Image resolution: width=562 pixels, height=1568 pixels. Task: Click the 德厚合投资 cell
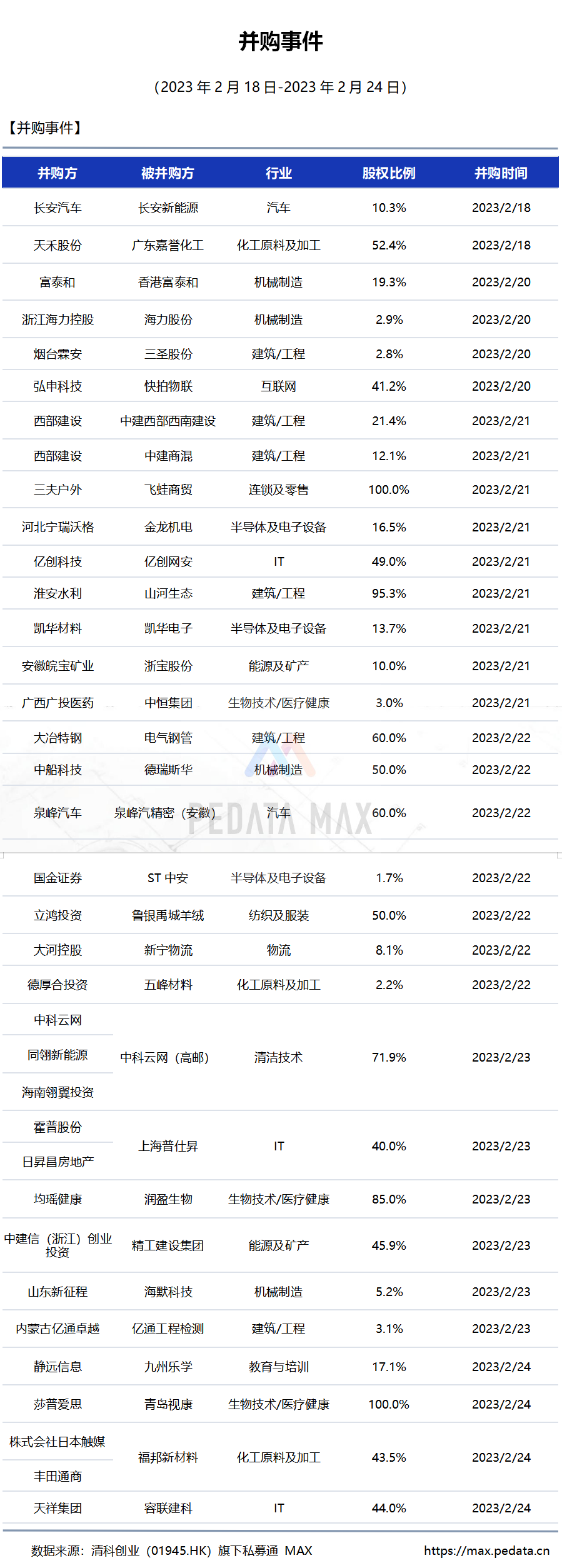click(x=58, y=985)
